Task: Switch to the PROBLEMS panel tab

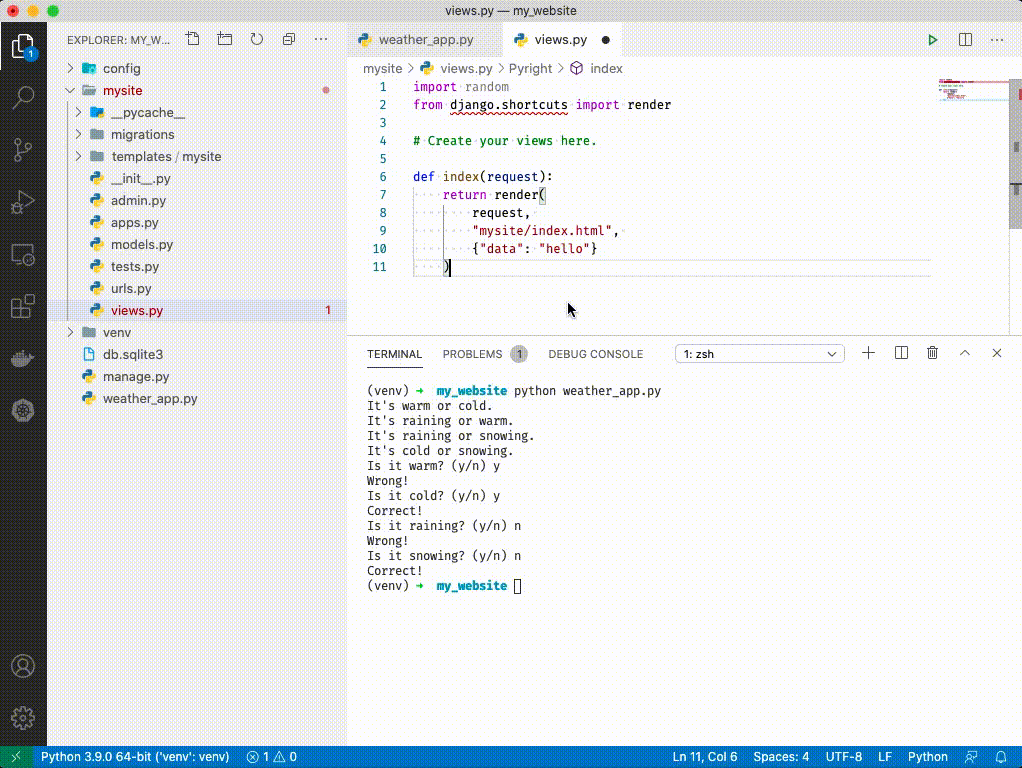Action: click(472, 354)
